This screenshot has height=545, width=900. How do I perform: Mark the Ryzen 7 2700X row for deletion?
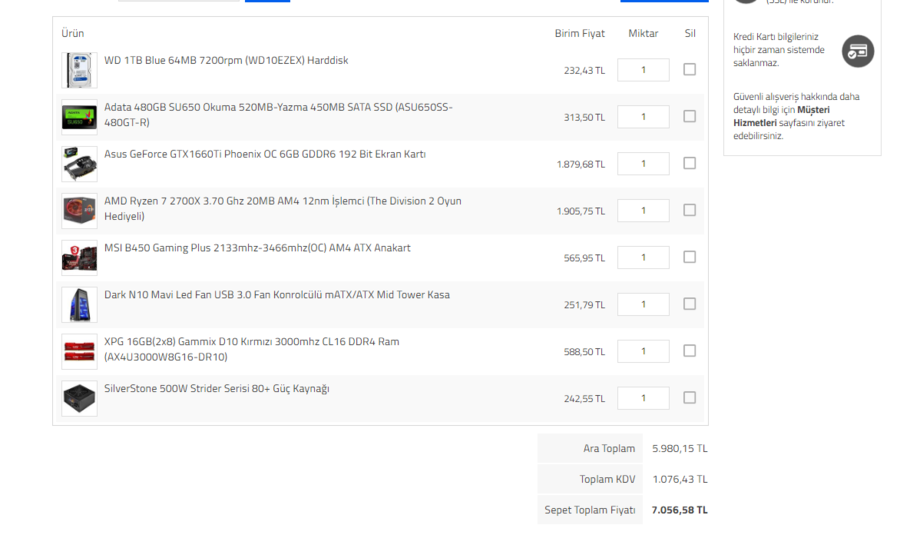click(689, 210)
